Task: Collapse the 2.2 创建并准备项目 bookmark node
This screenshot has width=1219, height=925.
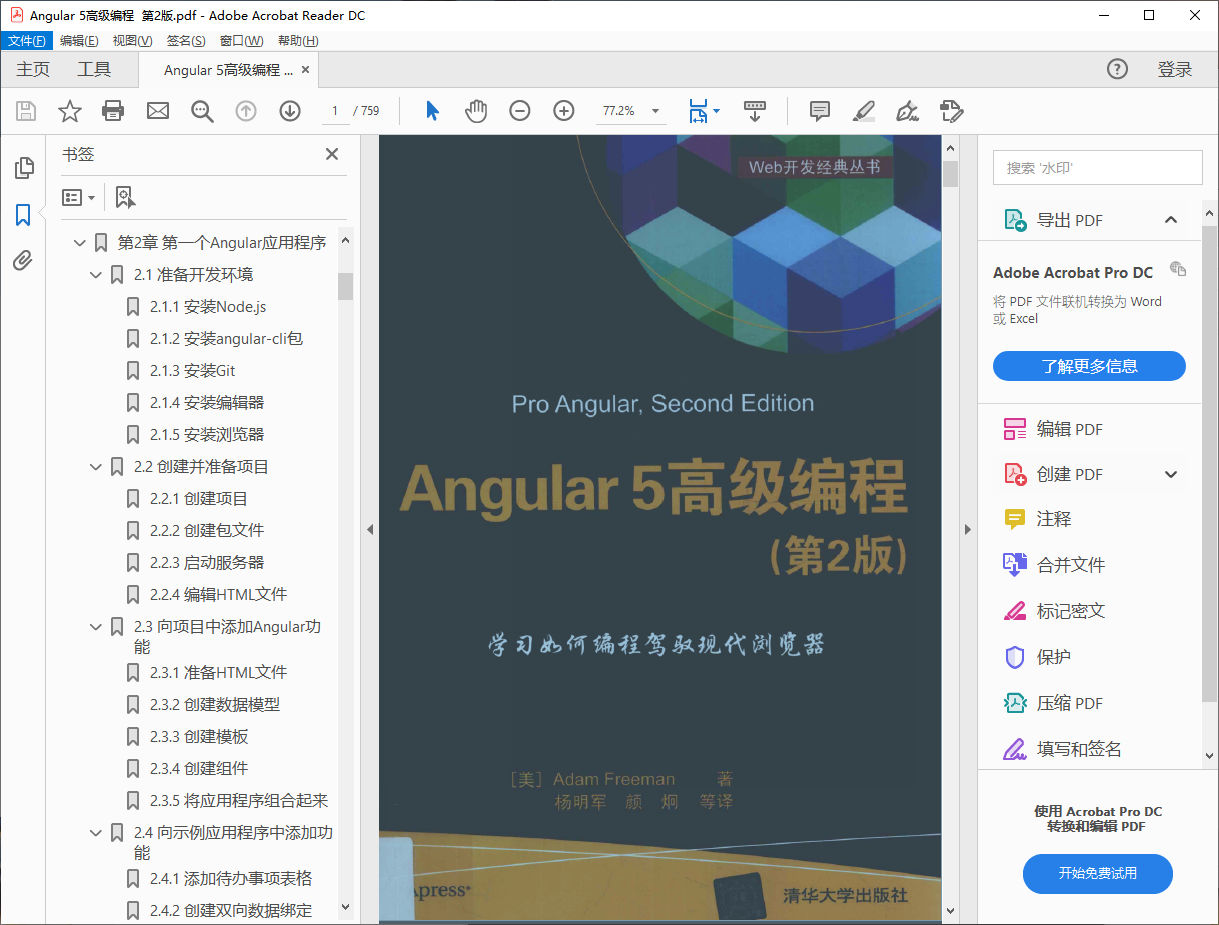Action: [96, 467]
